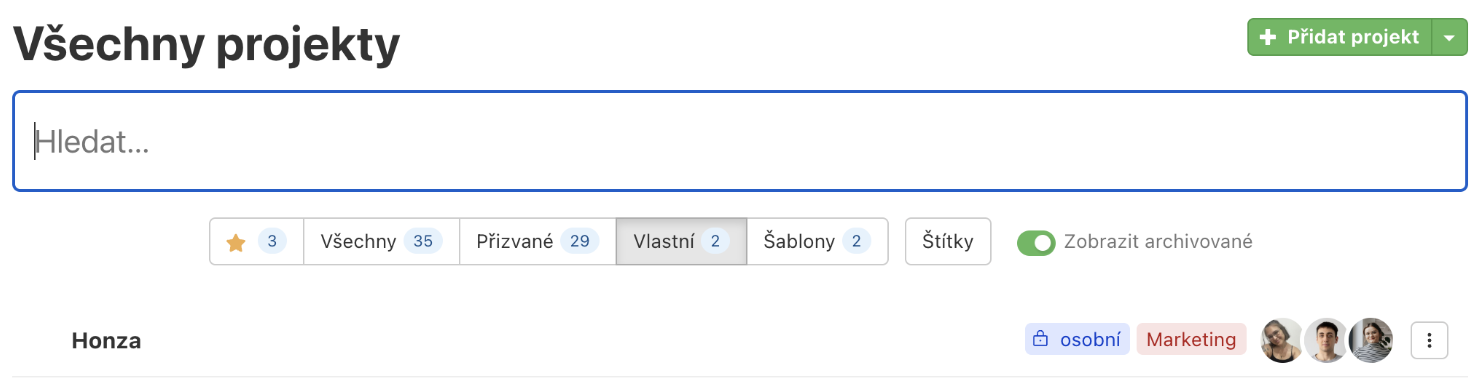Open the last member avatar on Honza
Screen dimensions: 1484x386
[x=1370, y=340]
